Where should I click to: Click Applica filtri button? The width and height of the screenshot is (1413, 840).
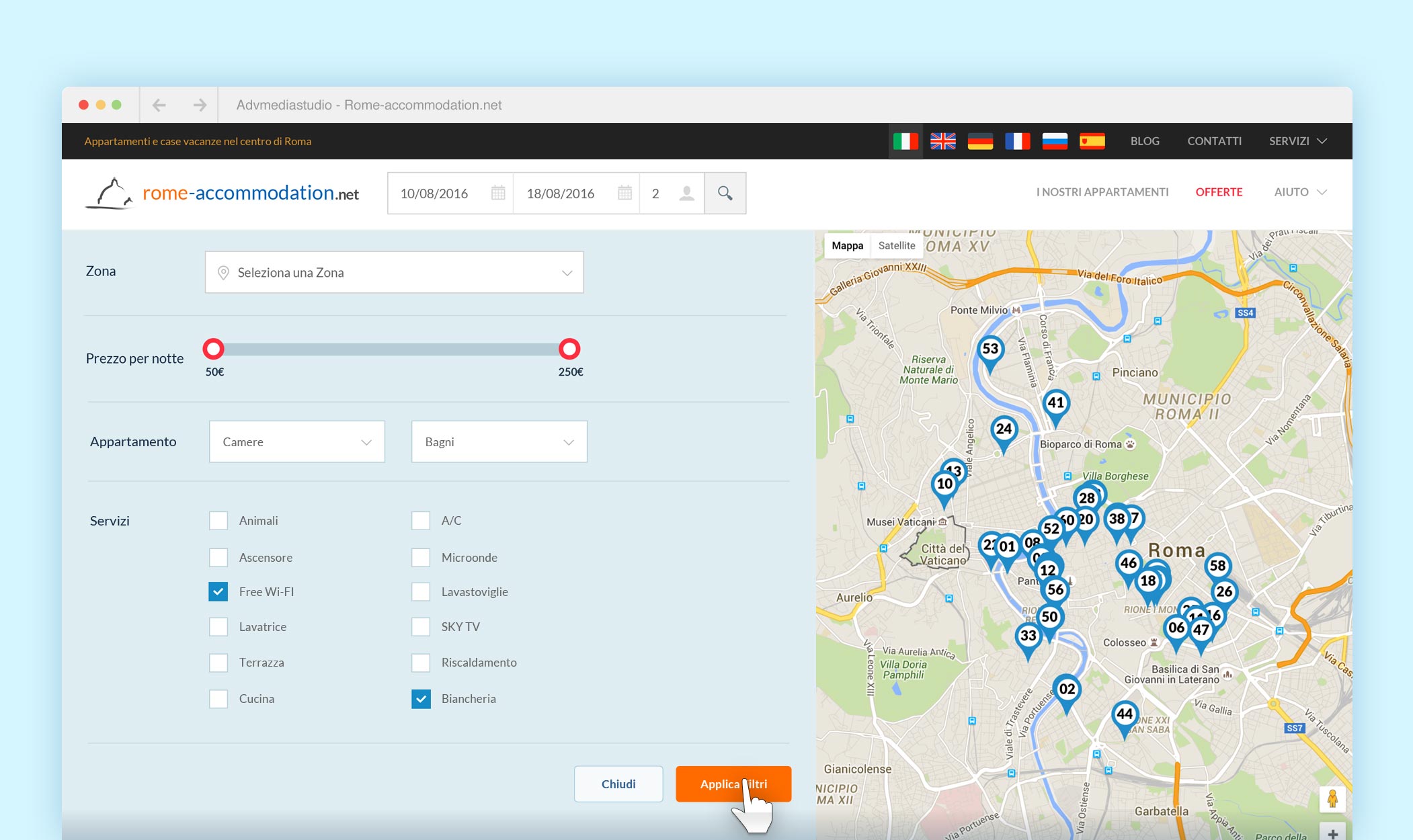733,784
